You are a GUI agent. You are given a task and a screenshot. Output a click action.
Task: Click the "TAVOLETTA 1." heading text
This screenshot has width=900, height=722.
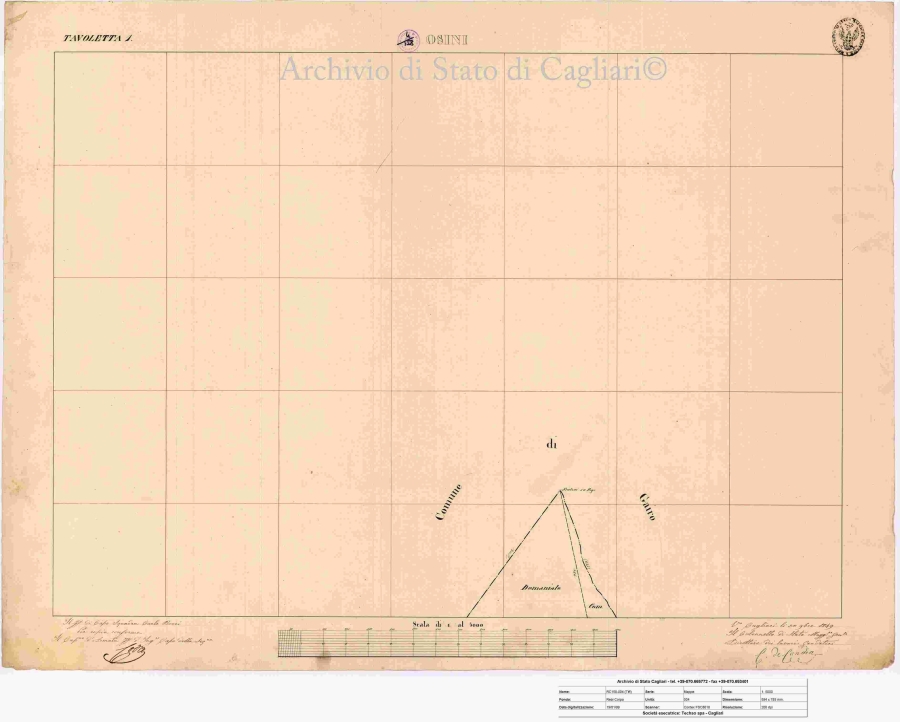click(x=98, y=38)
